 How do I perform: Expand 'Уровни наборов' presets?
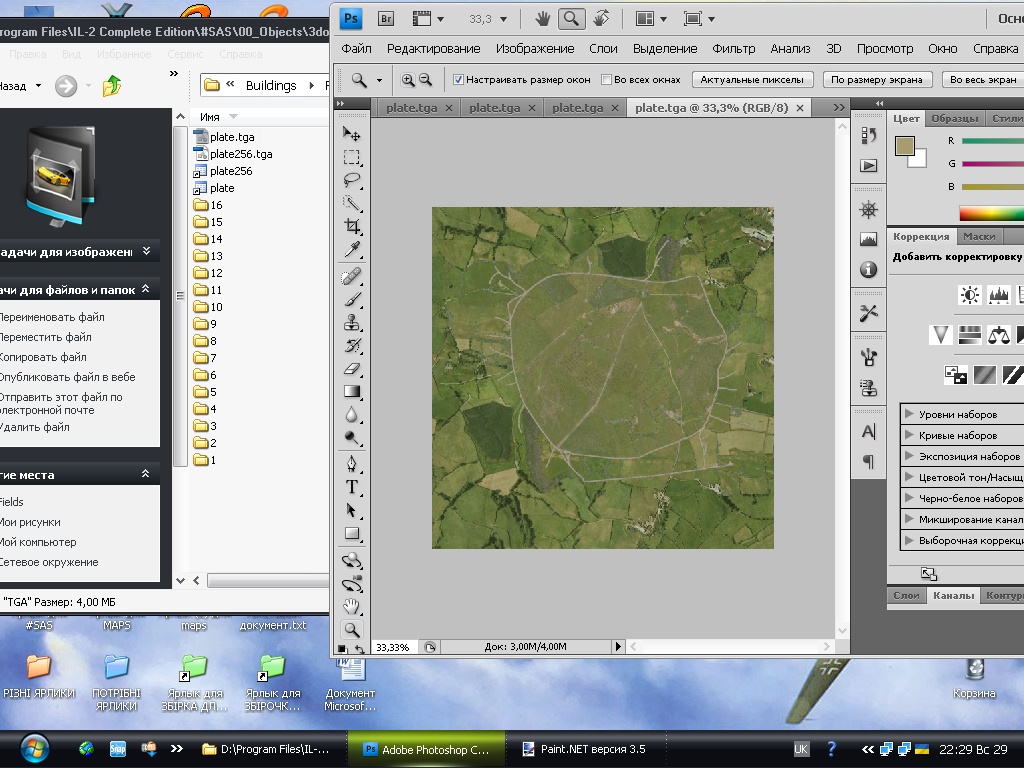(909, 414)
